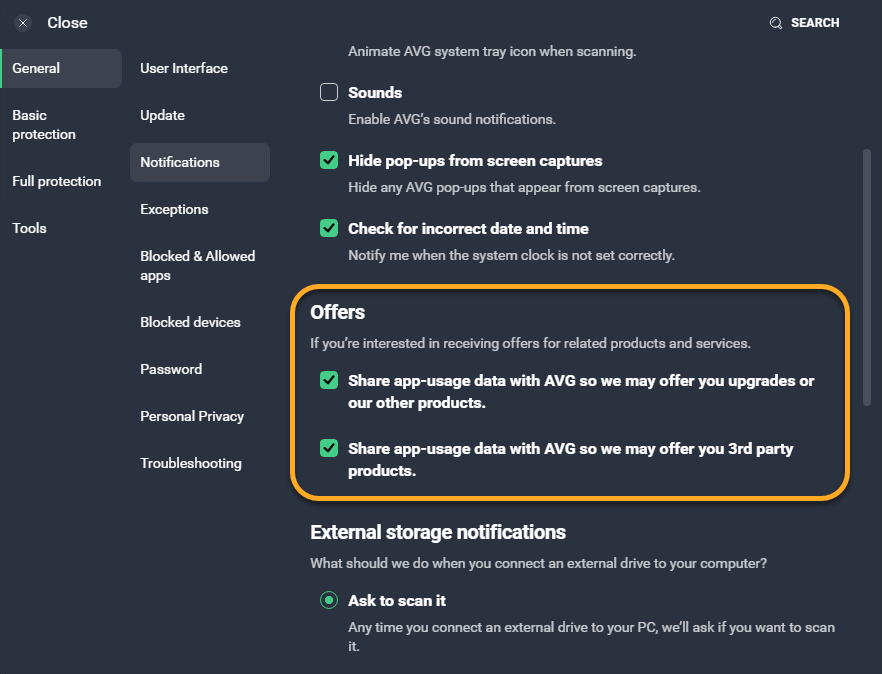Select User Interface settings
Image resolution: width=882 pixels, height=674 pixels.
(x=184, y=69)
